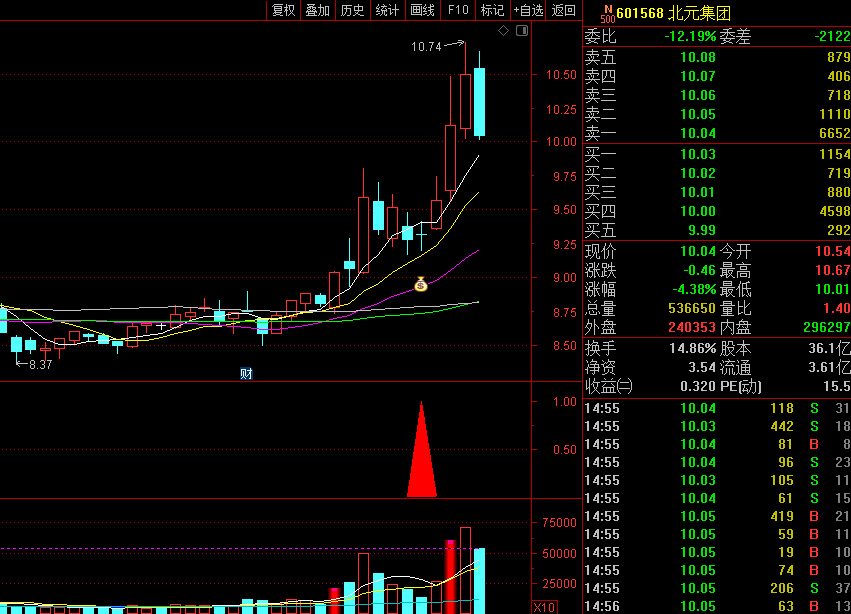This screenshot has width=851, height=614.
Task: Click the gold money bag chart marker
Action: [x=421, y=284]
